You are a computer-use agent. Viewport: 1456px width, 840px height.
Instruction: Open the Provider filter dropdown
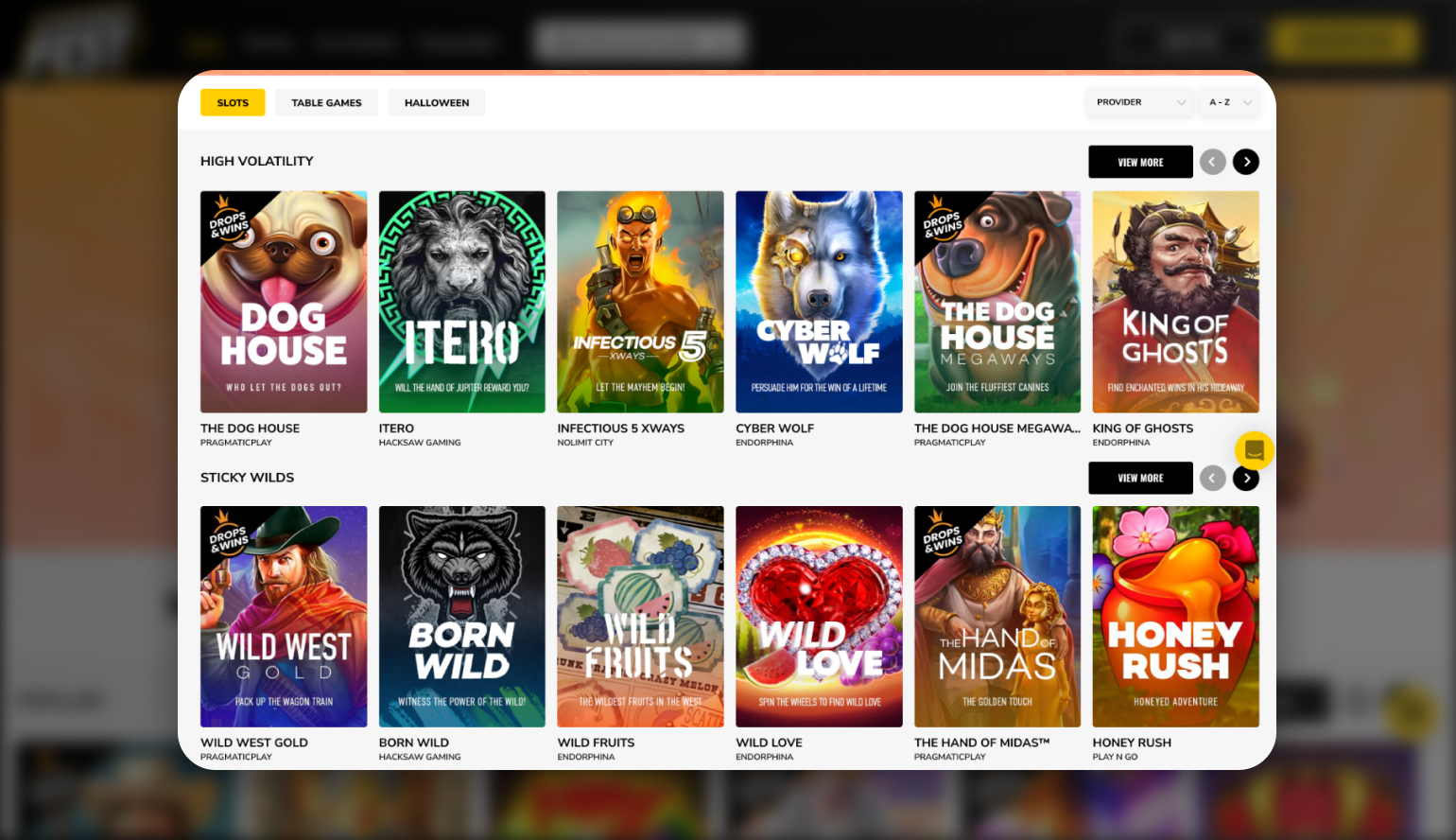point(1139,102)
